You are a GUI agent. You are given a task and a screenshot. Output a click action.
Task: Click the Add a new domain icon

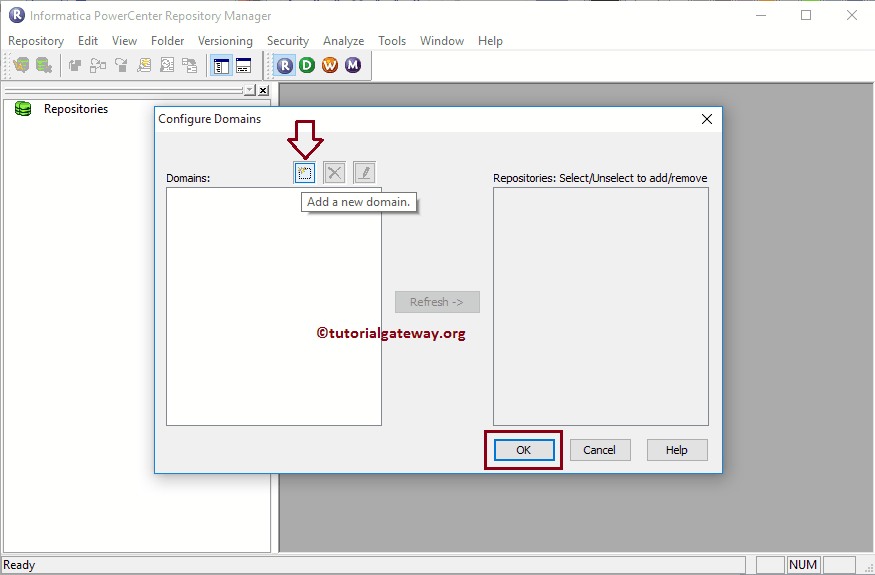(305, 172)
